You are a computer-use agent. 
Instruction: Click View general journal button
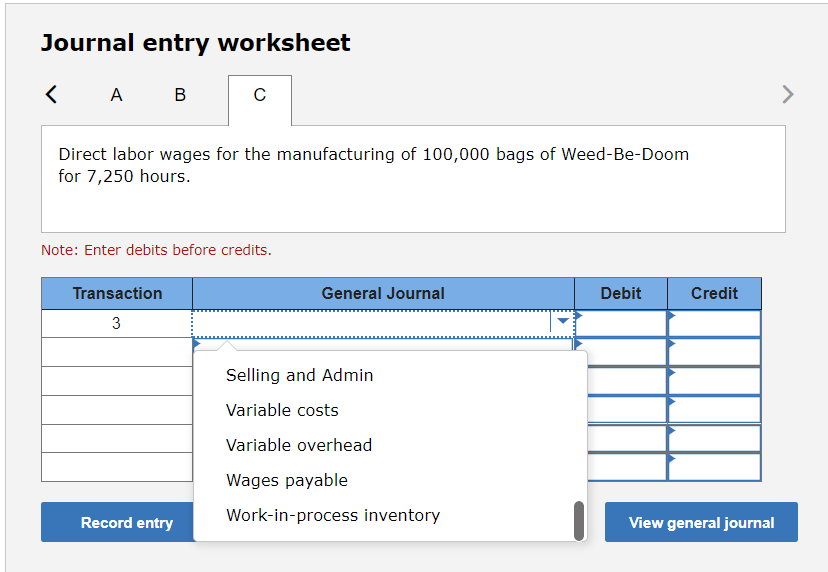[x=701, y=522]
